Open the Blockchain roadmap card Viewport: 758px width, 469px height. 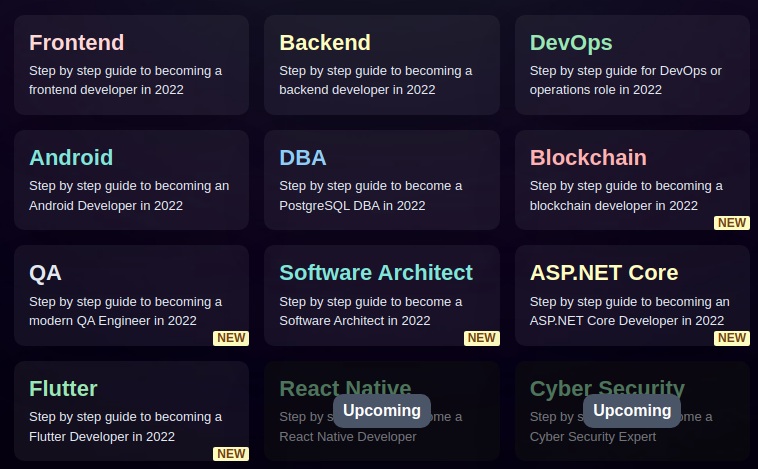pyautogui.click(x=632, y=180)
